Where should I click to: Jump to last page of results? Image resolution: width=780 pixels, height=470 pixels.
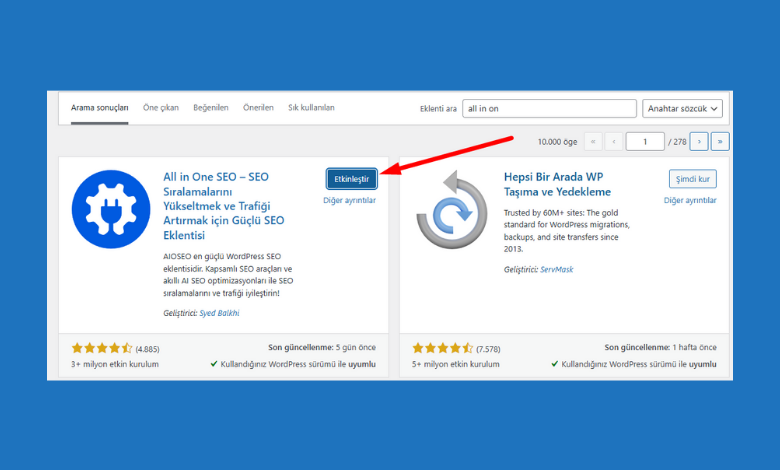pos(720,142)
